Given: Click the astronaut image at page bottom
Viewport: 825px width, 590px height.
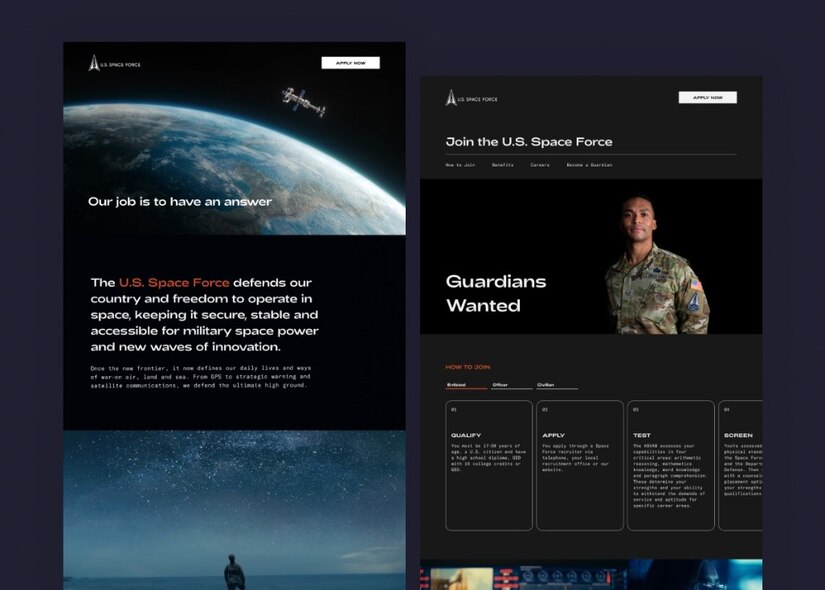Looking at the screenshot, I should pyautogui.click(x=235, y=510).
